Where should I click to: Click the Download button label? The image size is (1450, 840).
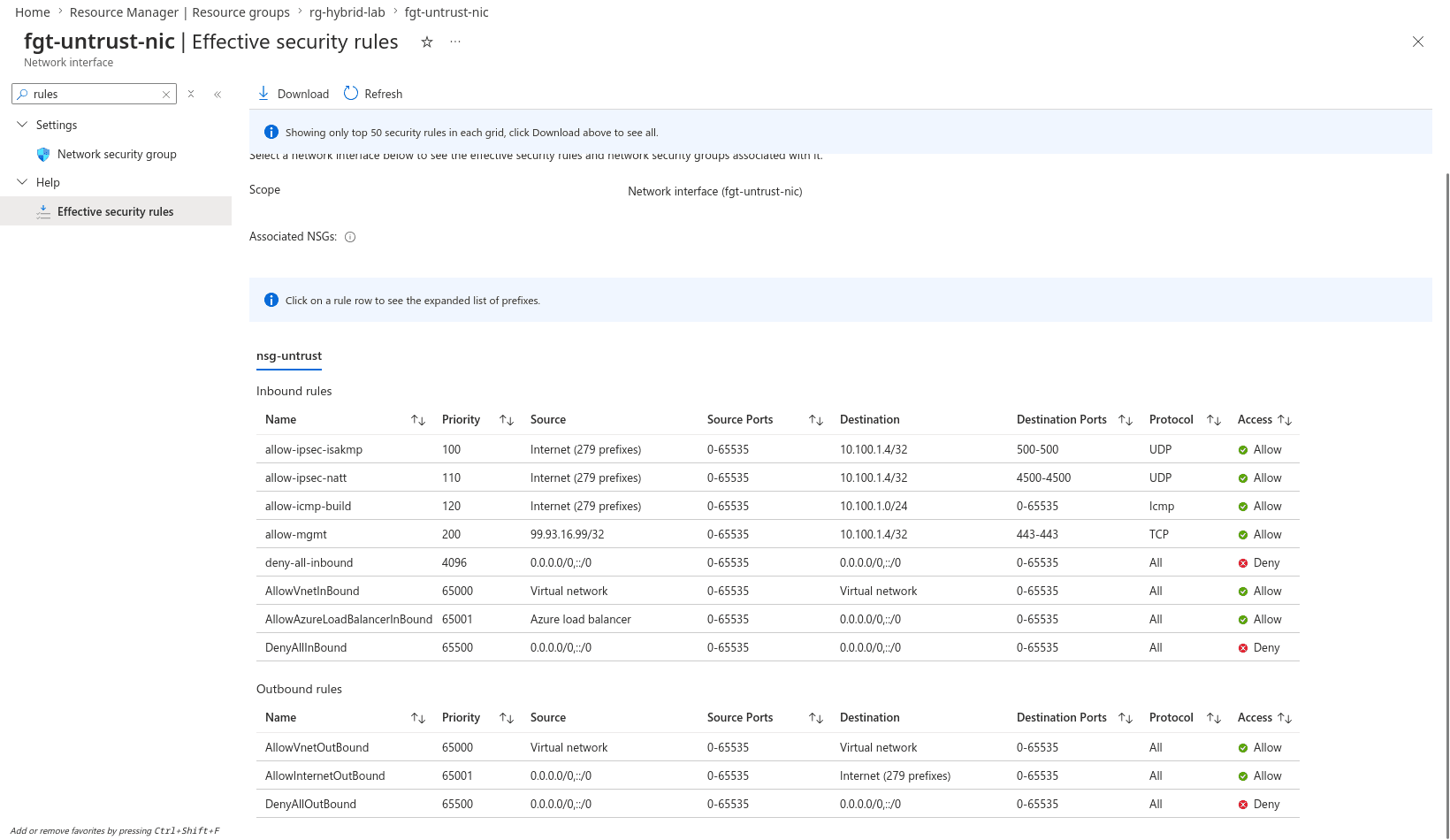click(303, 95)
